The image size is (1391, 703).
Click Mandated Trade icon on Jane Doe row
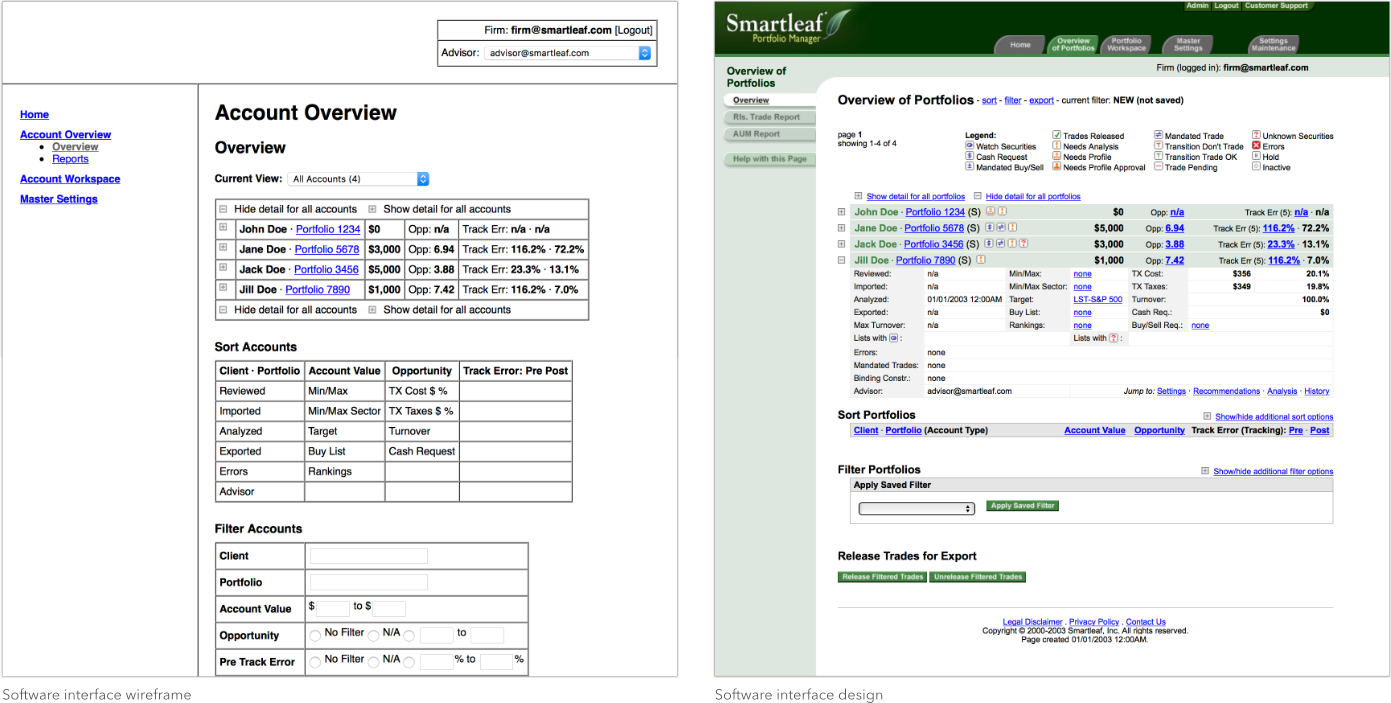(1001, 227)
